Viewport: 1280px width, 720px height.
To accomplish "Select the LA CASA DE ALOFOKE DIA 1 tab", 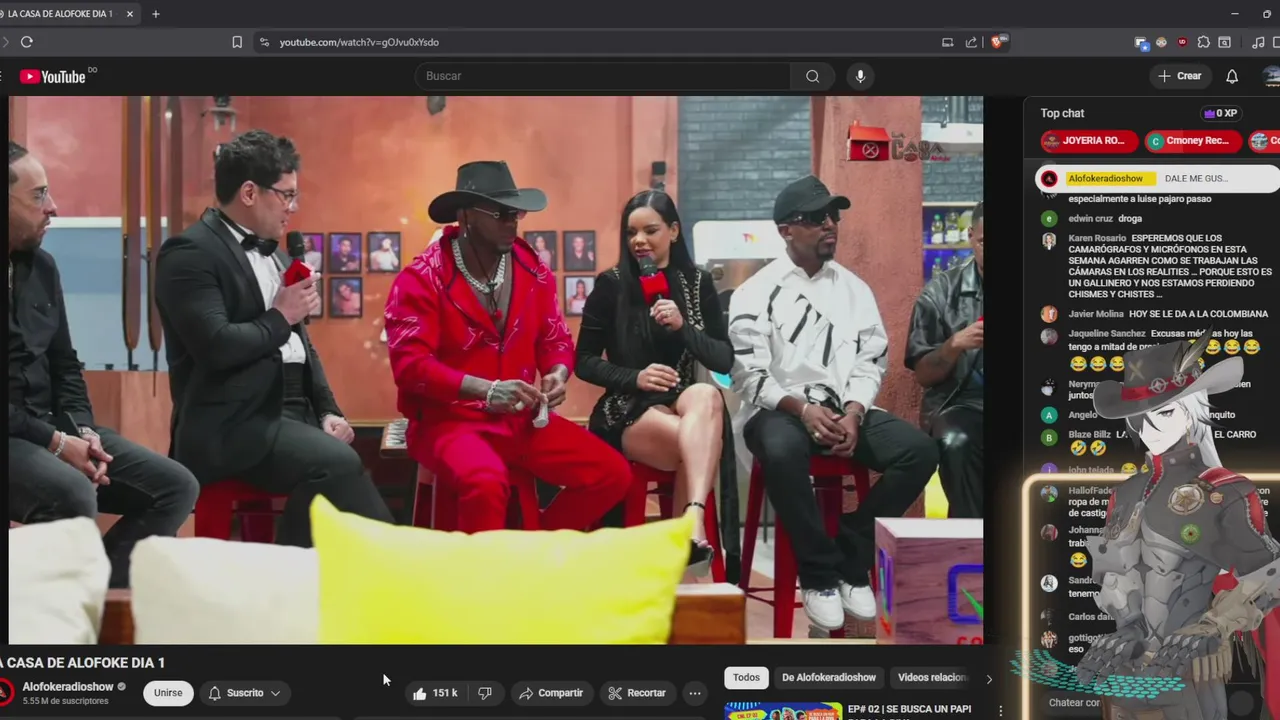I will click(x=60, y=14).
